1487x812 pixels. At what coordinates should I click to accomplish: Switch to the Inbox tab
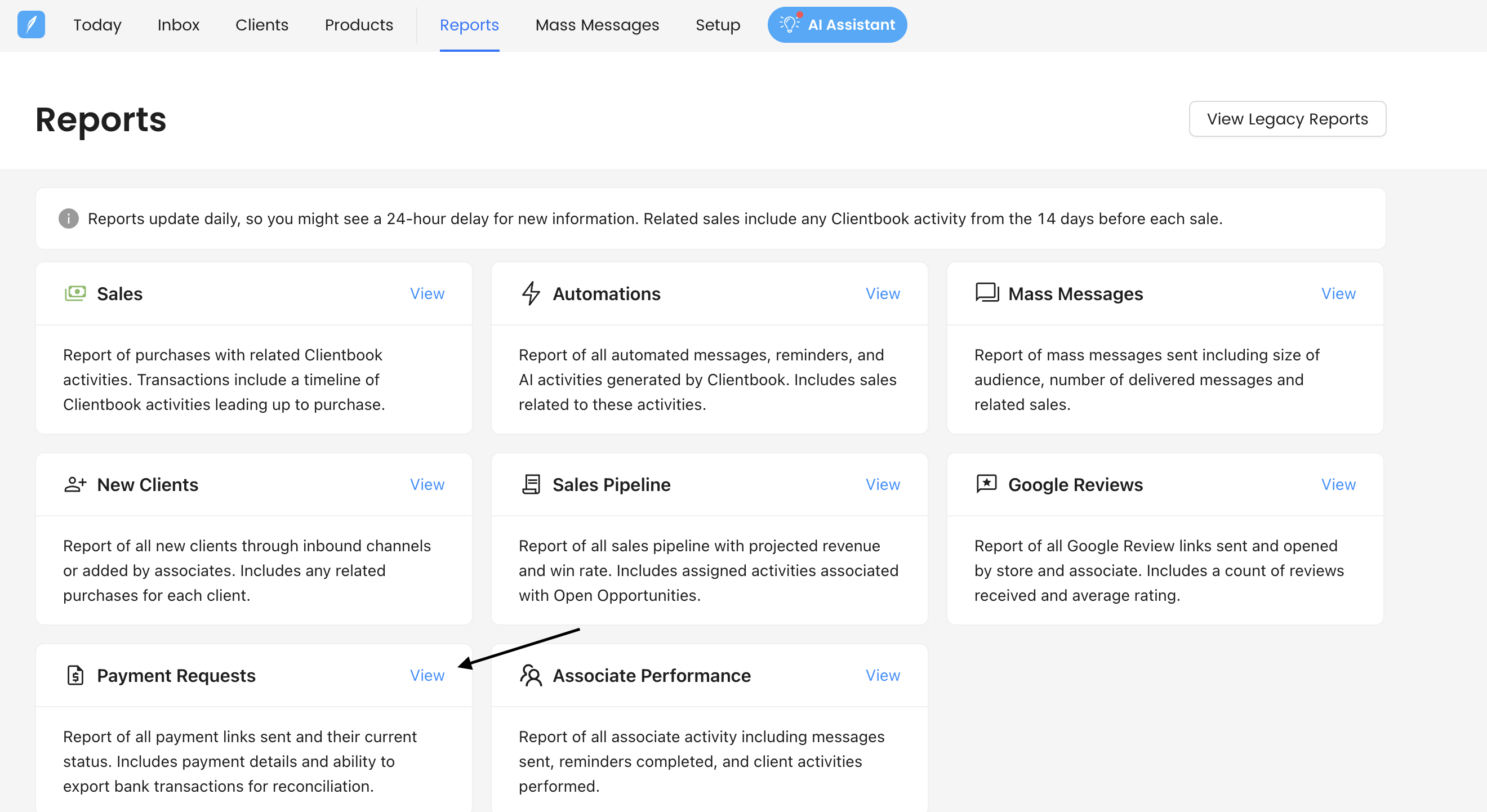coord(179,25)
